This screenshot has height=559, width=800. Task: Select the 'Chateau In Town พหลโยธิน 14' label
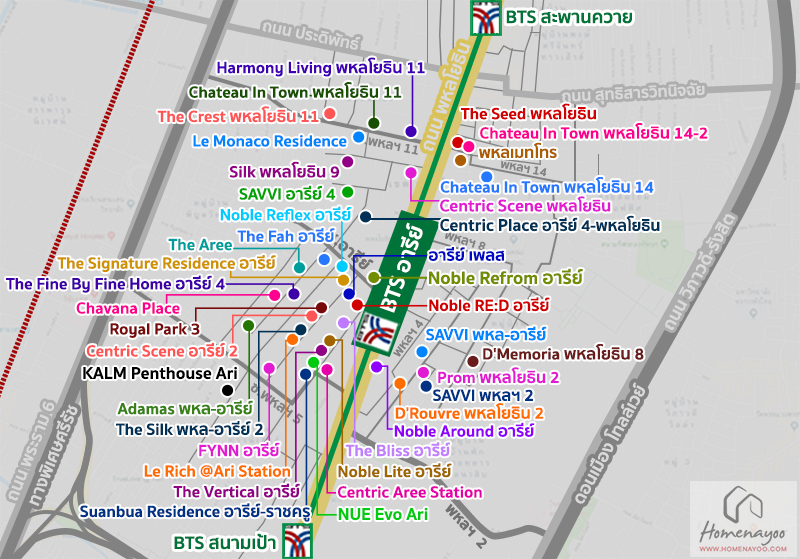[546, 188]
